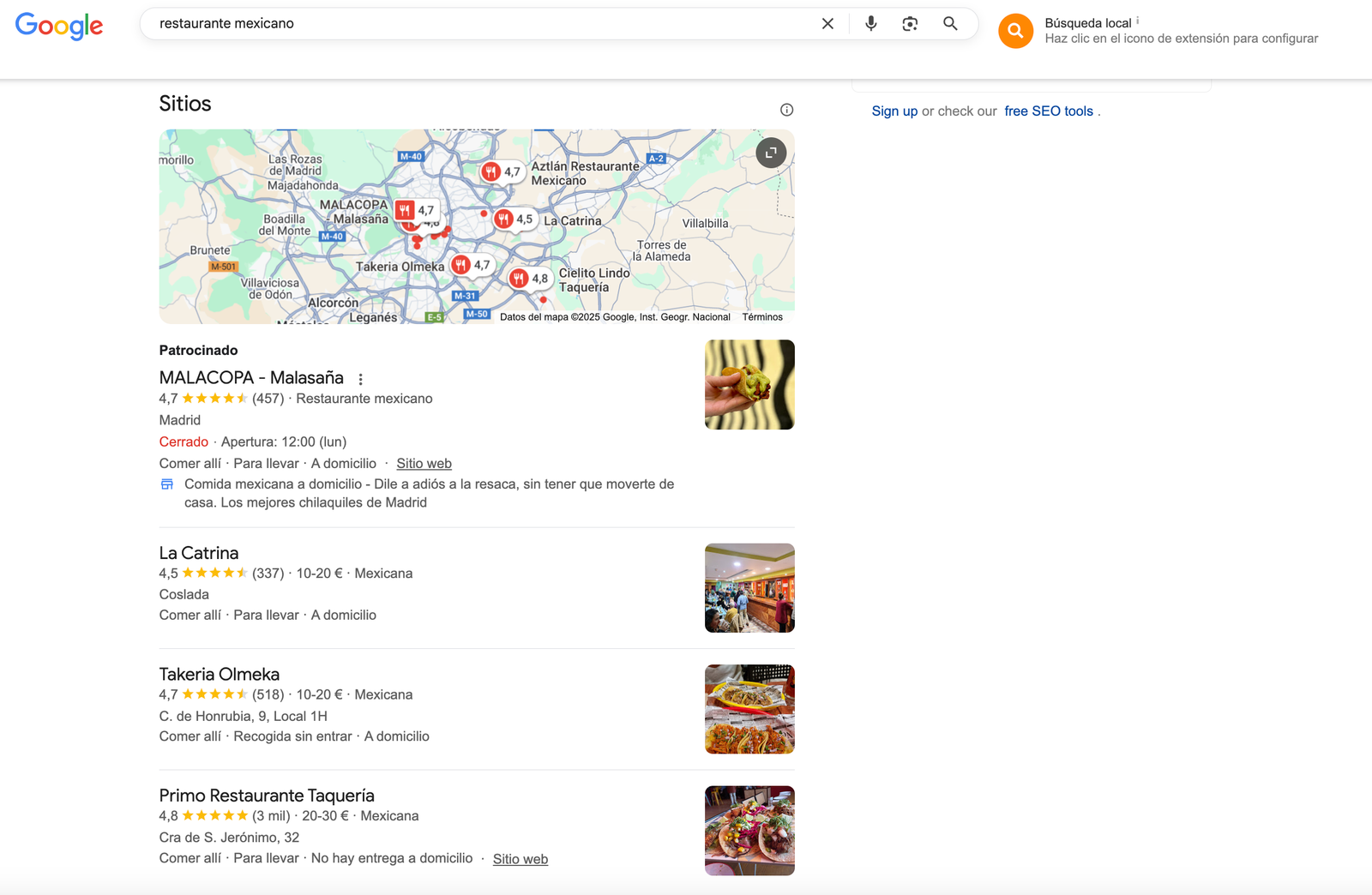Viewport: 1372px width, 895px height.
Task: Open the Sitio web link for MALACOPA
Action: pos(424,463)
